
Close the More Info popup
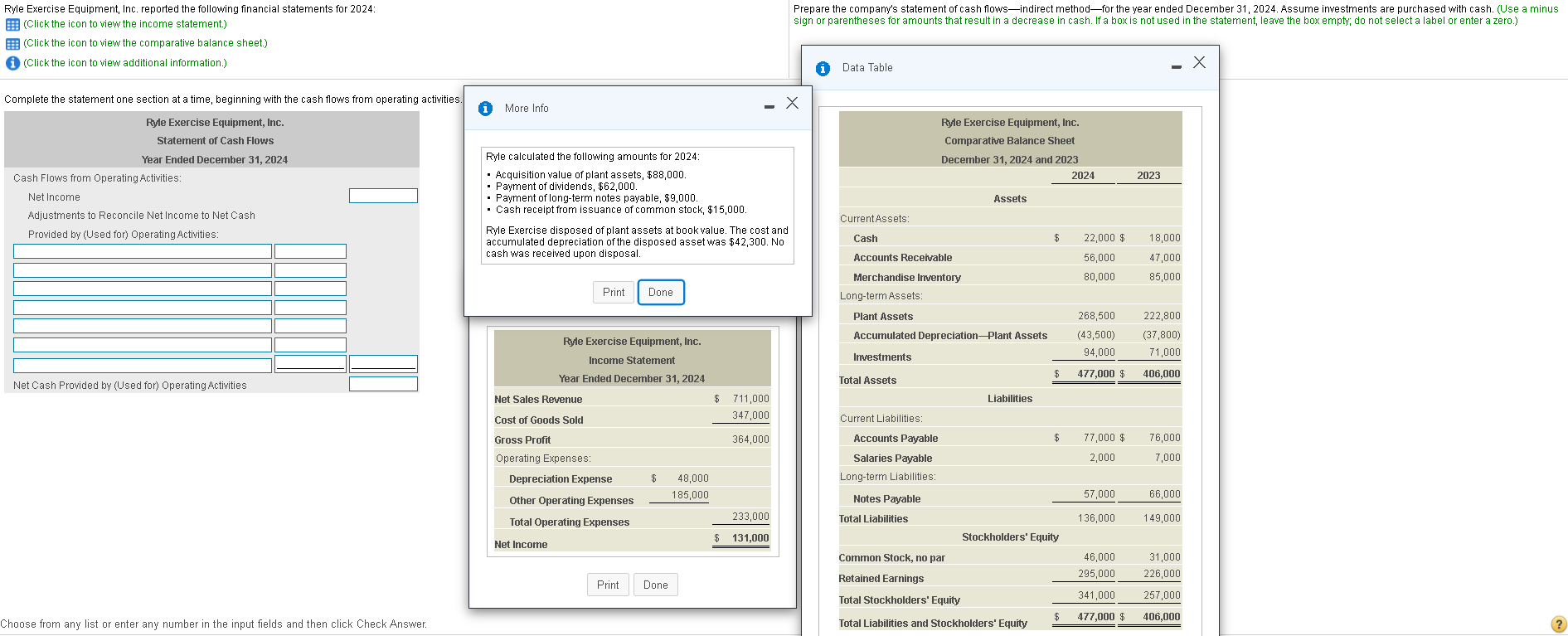(x=793, y=103)
